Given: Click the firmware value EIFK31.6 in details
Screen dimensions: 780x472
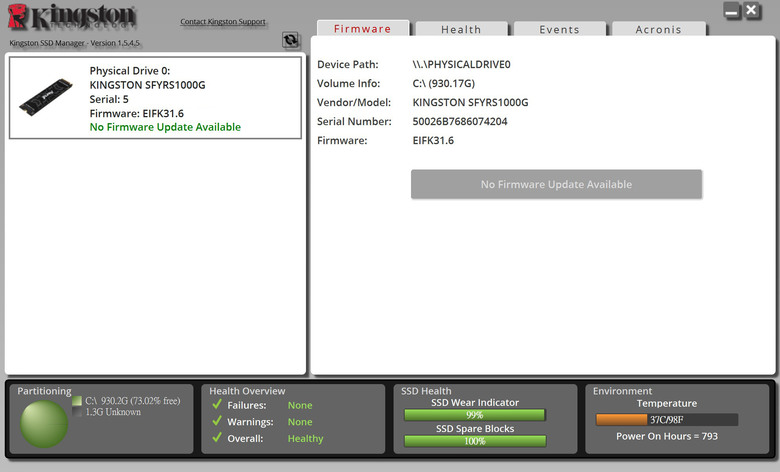Looking at the screenshot, I should click(x=433, y=140).
